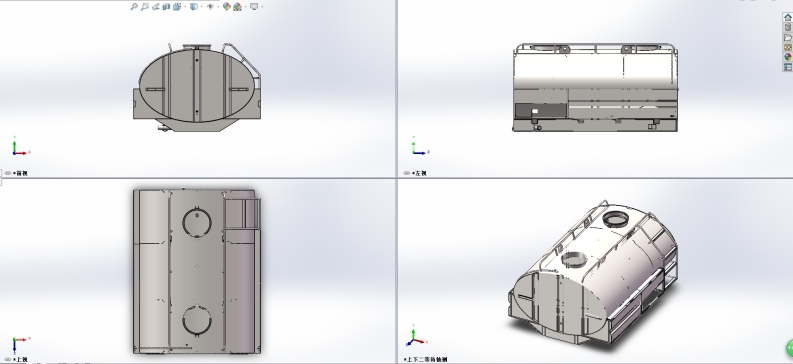
Task: Click the Zoom to Fit magnifier icon
Action: [134, 7]
